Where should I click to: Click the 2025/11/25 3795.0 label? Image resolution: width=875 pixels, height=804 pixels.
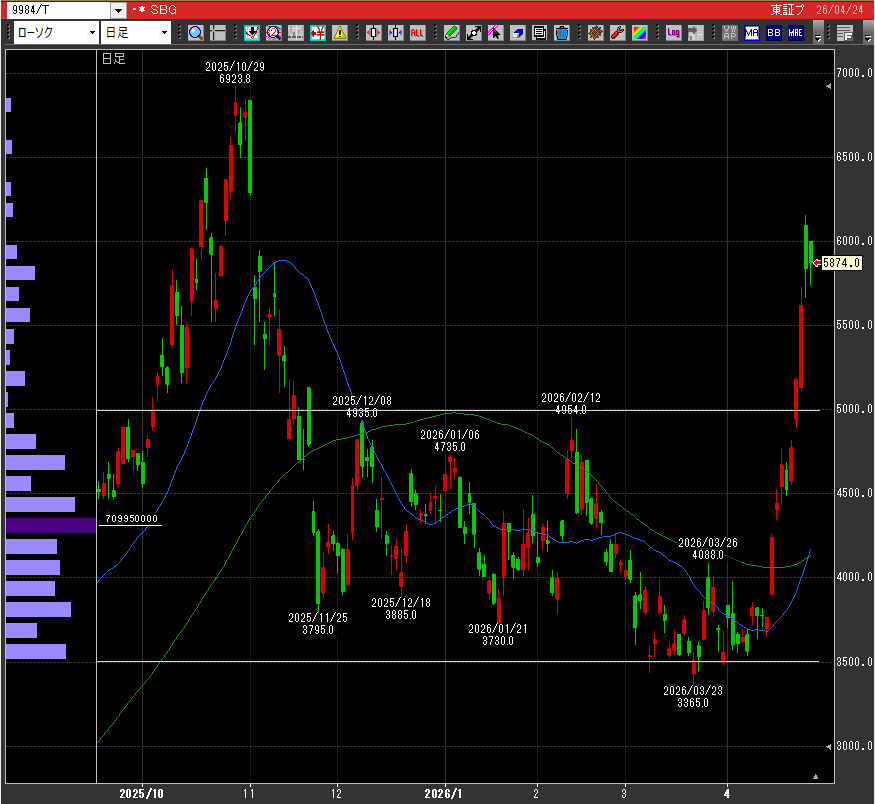click(318, 624)
